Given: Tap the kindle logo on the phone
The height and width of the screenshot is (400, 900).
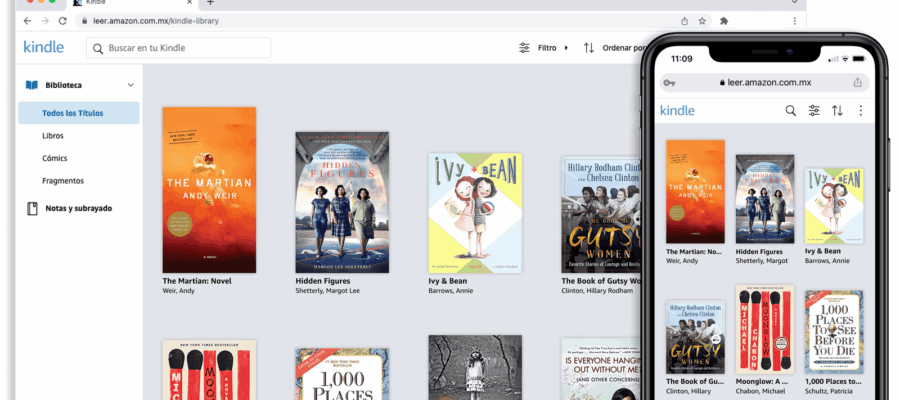Looking at the screenshot, I should point(677,111).
